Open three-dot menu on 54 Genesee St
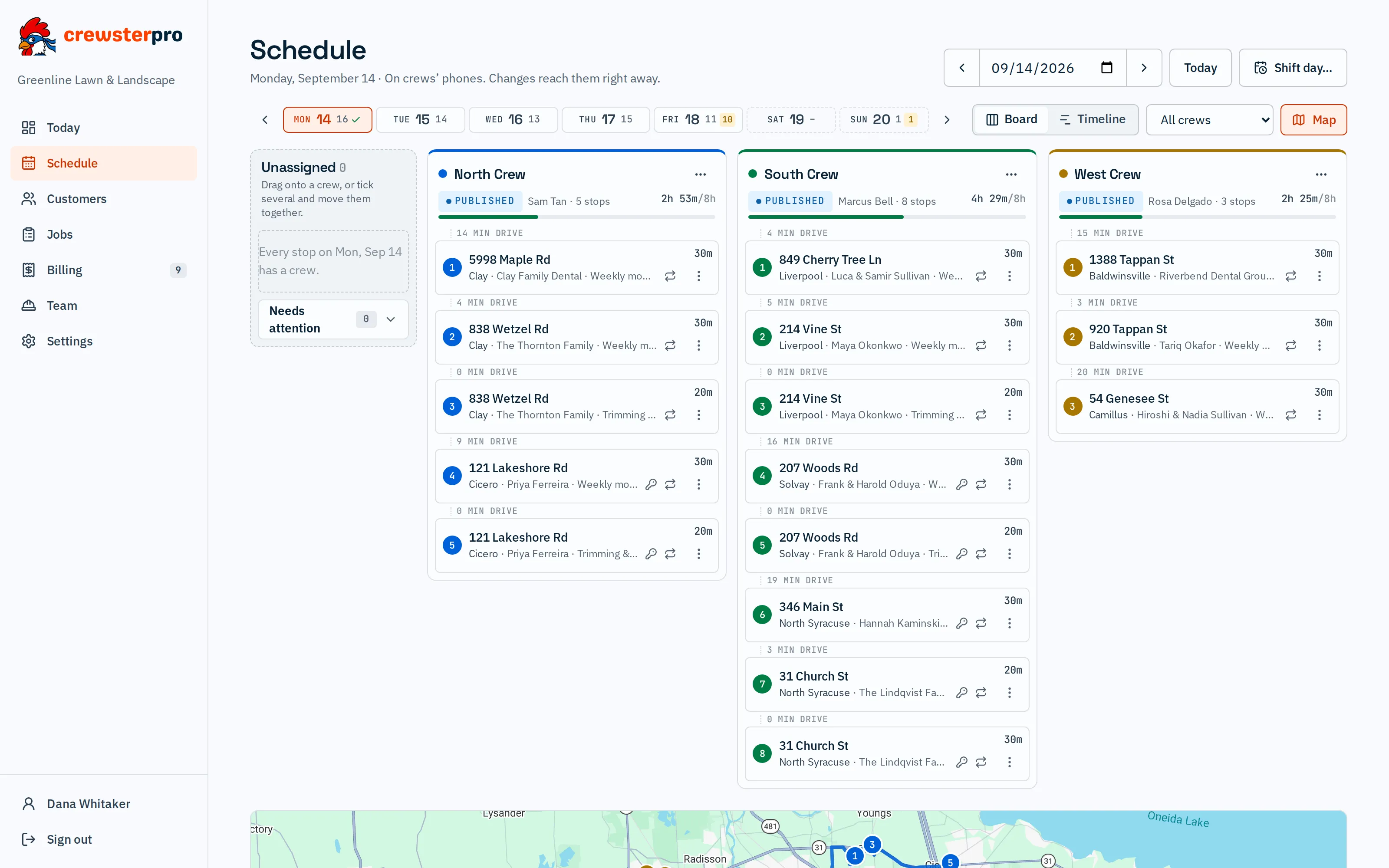The height and width of the screenshot is (868, 1389). click(x=1320, y=415)
